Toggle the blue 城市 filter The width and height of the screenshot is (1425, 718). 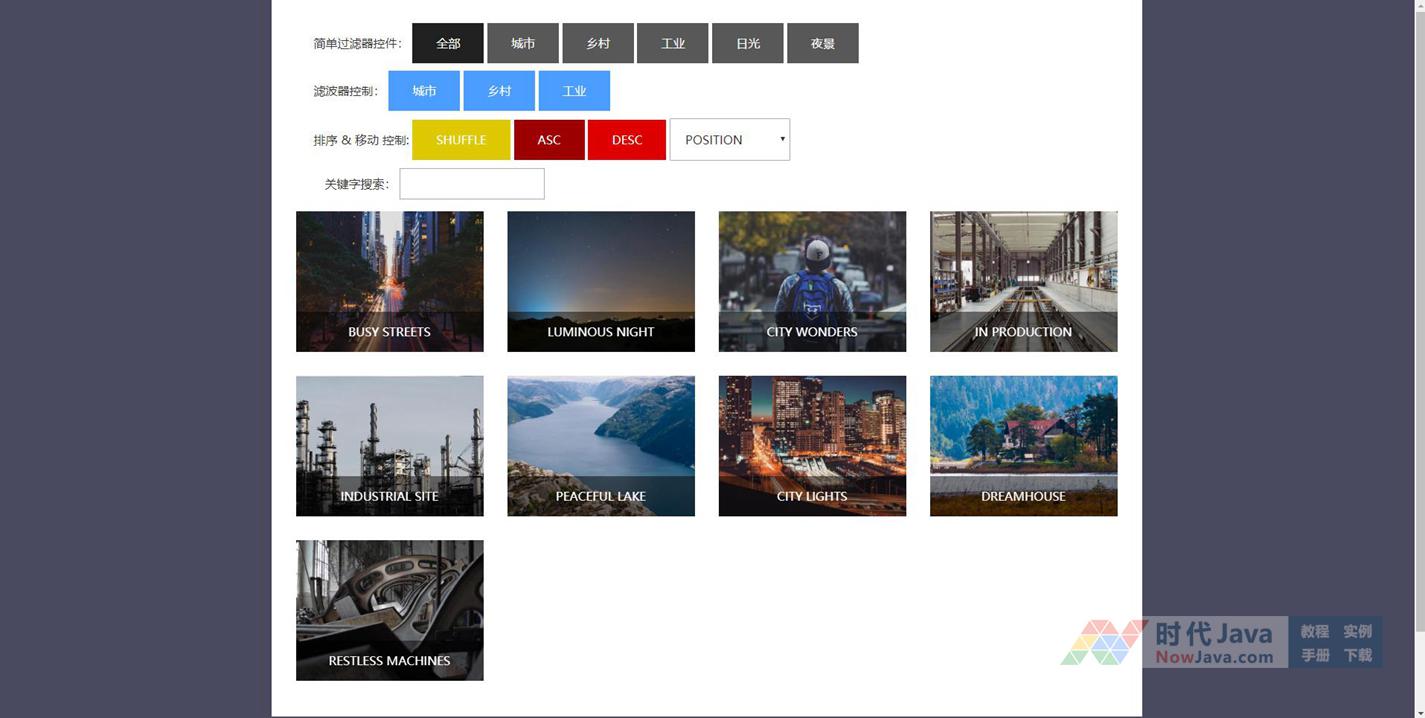tap(424, 91)
